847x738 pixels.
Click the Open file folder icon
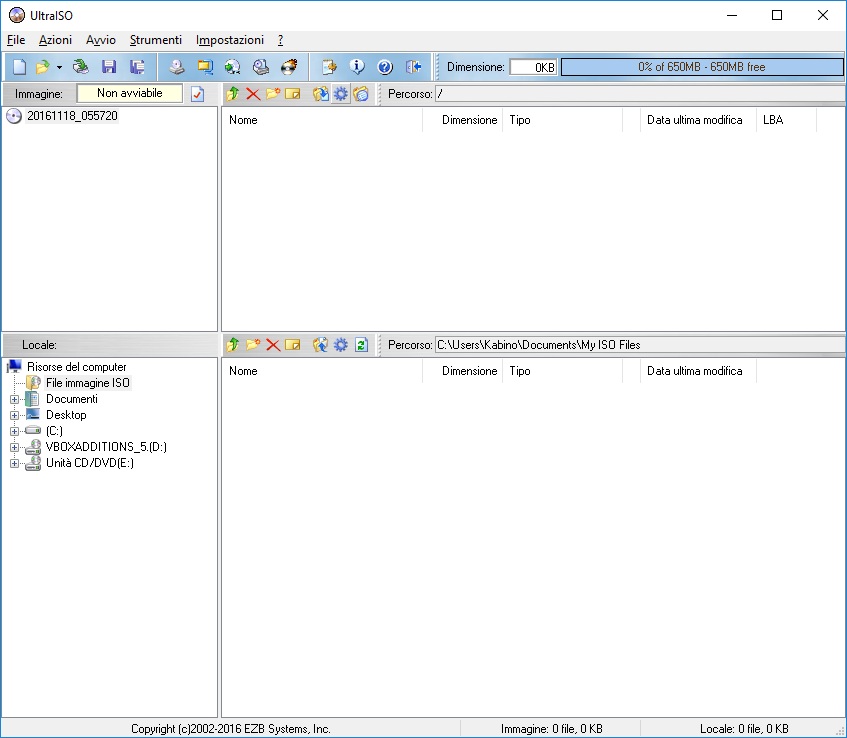pos(42,67)
